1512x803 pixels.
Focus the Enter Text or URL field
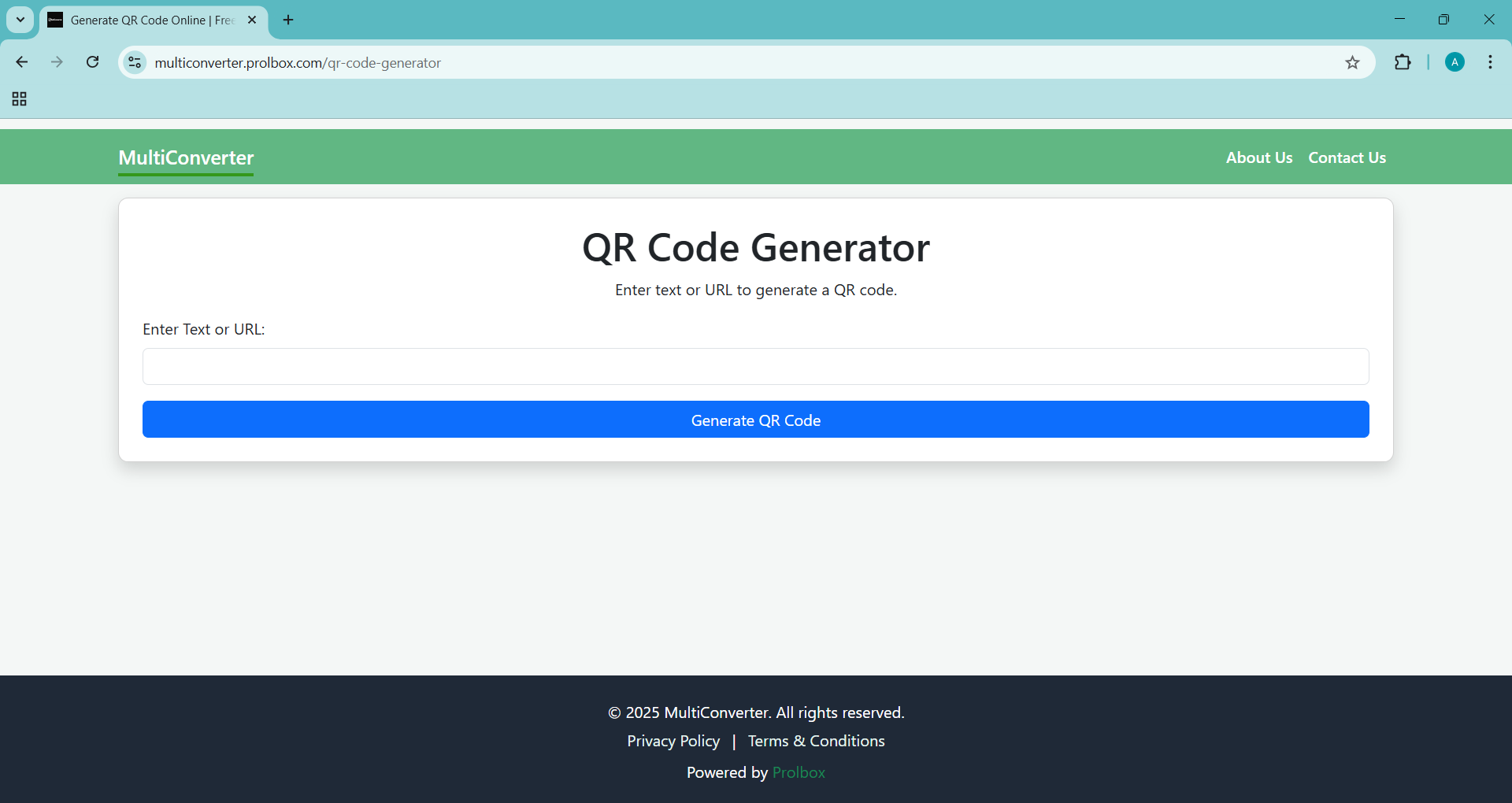[755, 366]
